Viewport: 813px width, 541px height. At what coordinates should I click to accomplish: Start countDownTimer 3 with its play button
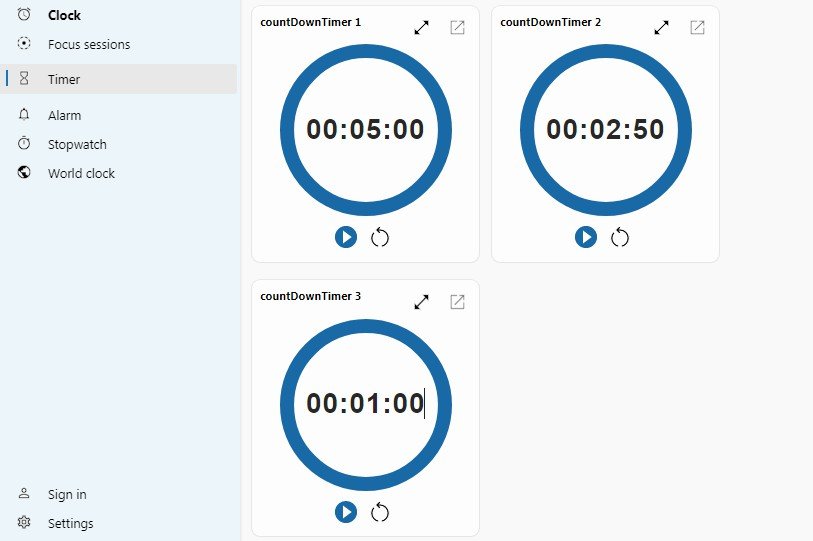[x=346, y=512]
